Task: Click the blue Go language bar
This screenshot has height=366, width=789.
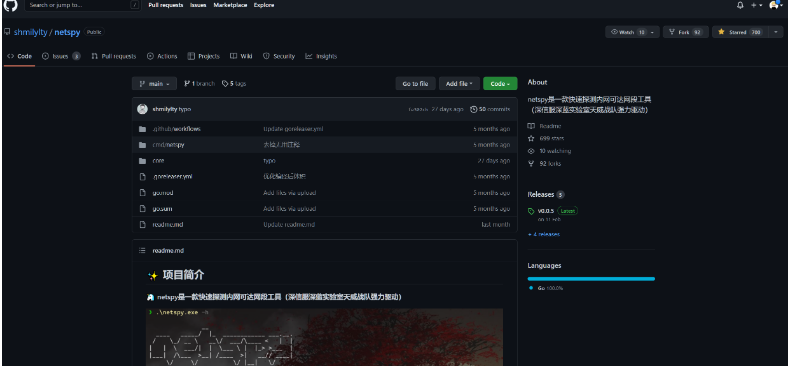Action: pyautogui.click(x=591, y=278)
